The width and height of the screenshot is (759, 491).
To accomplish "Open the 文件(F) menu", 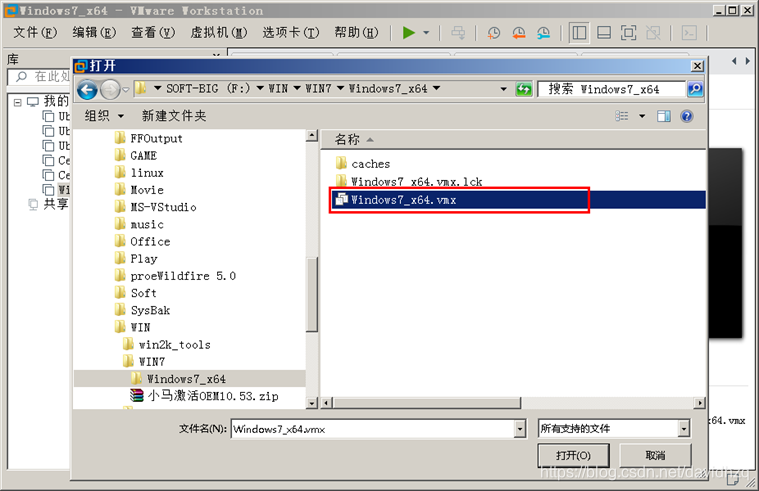I will click(35, 32).
